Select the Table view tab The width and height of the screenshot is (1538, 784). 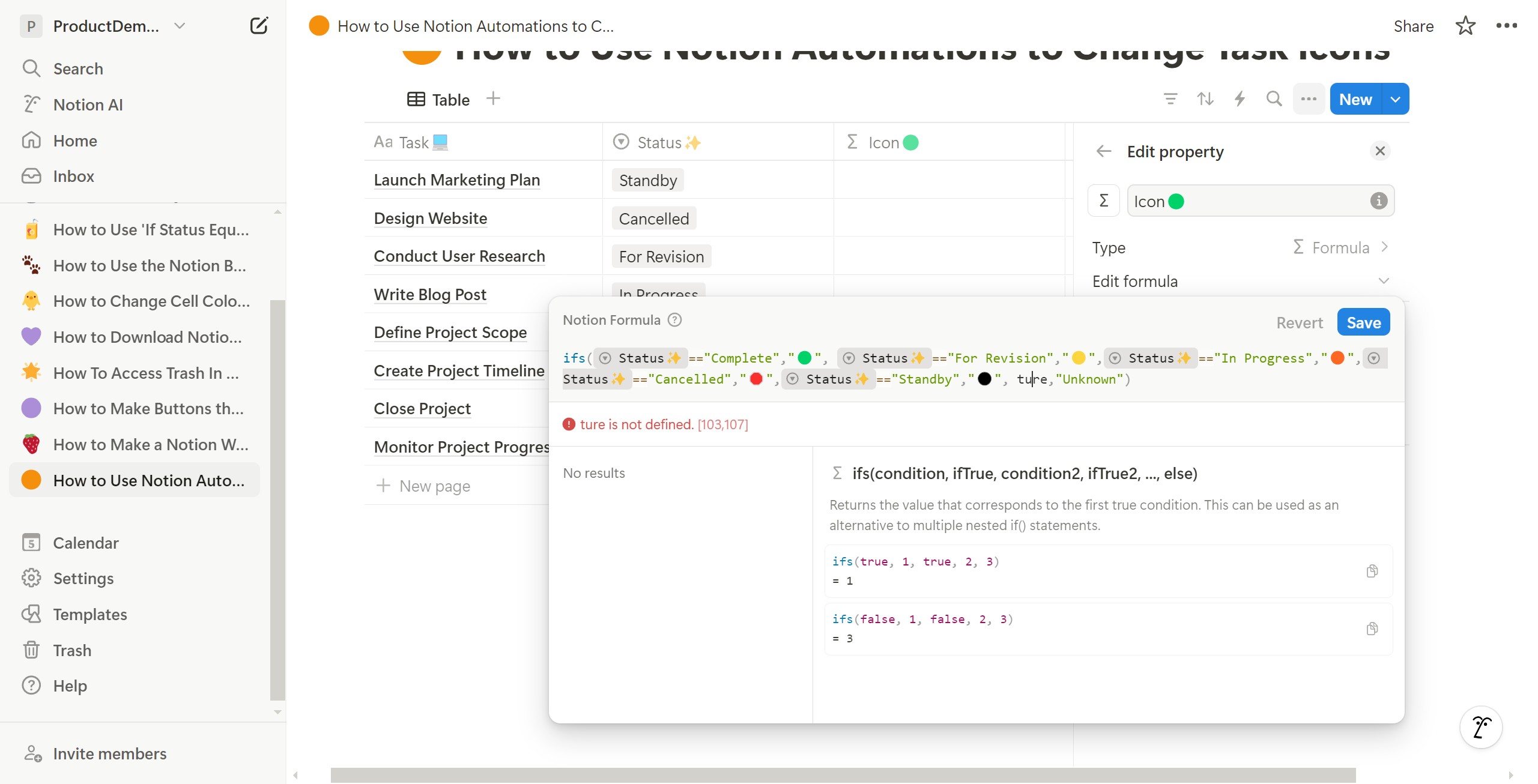pyautogui.click(x=438, y=99)
